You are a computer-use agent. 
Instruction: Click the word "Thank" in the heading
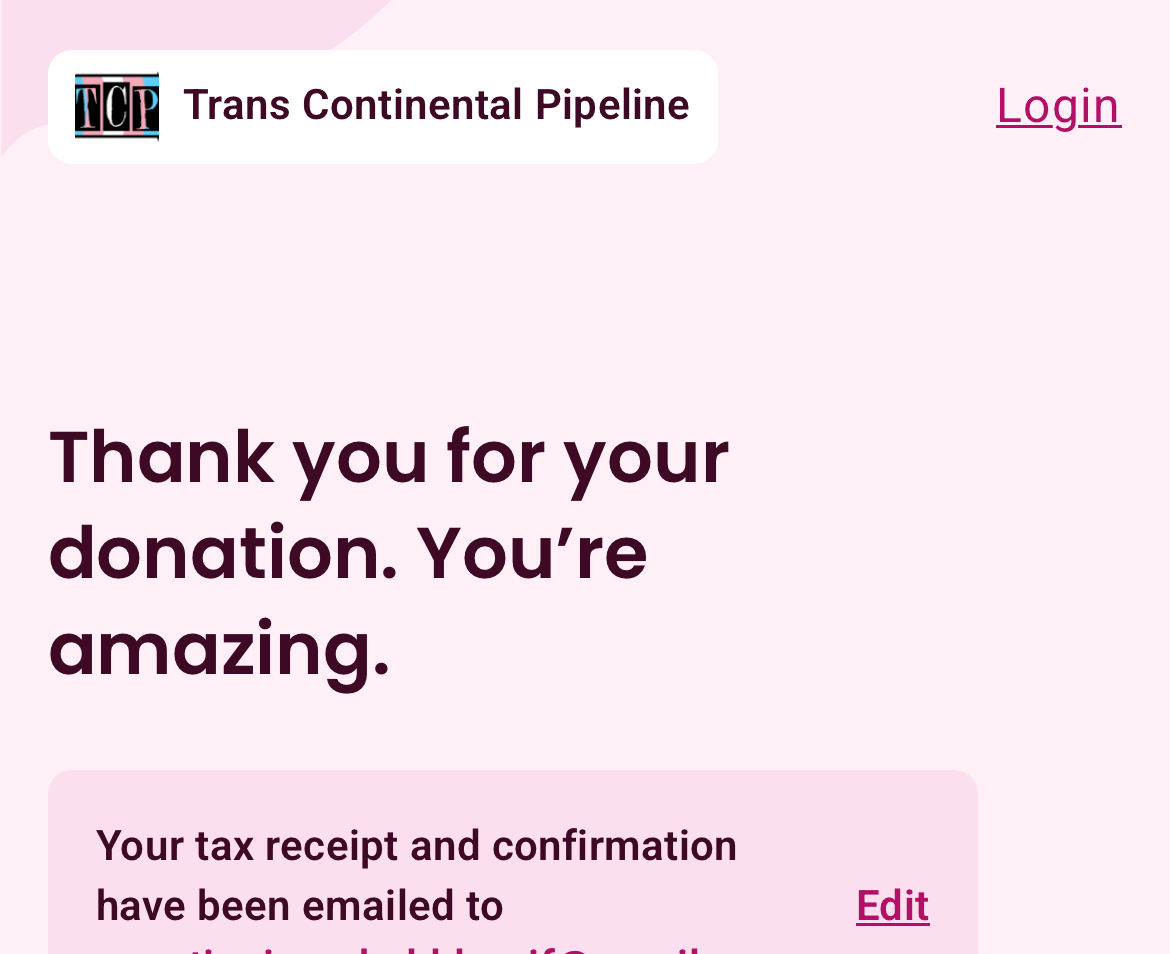coord(162,457)
